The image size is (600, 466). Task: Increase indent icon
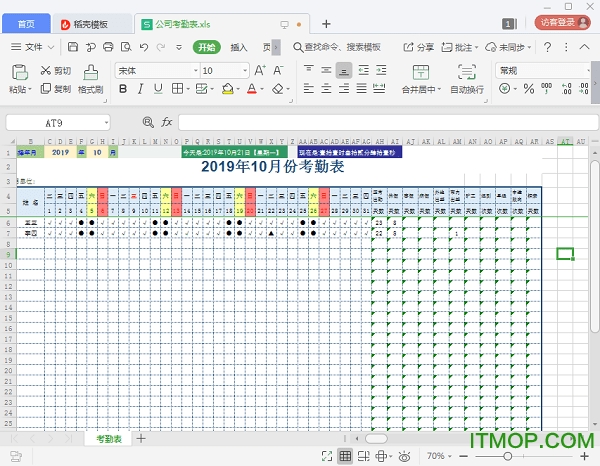pyautogui.click(x=381, y=70)
